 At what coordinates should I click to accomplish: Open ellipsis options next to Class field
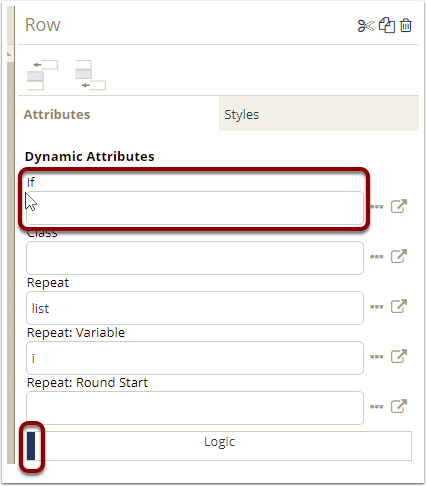tap(377, 257)
